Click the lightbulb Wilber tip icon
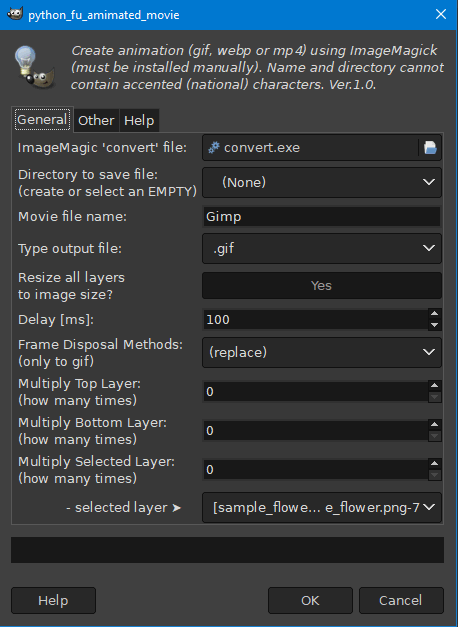The height and width of the screenshot is (627, 458). 34,67
